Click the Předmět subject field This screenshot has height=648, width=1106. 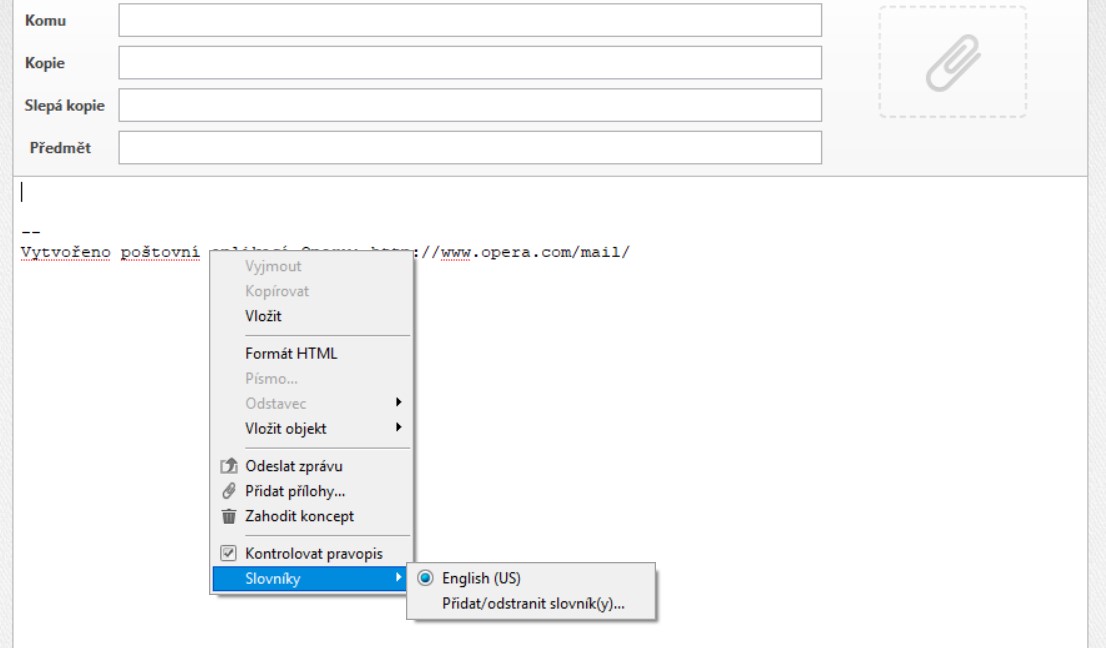[470, 148]
